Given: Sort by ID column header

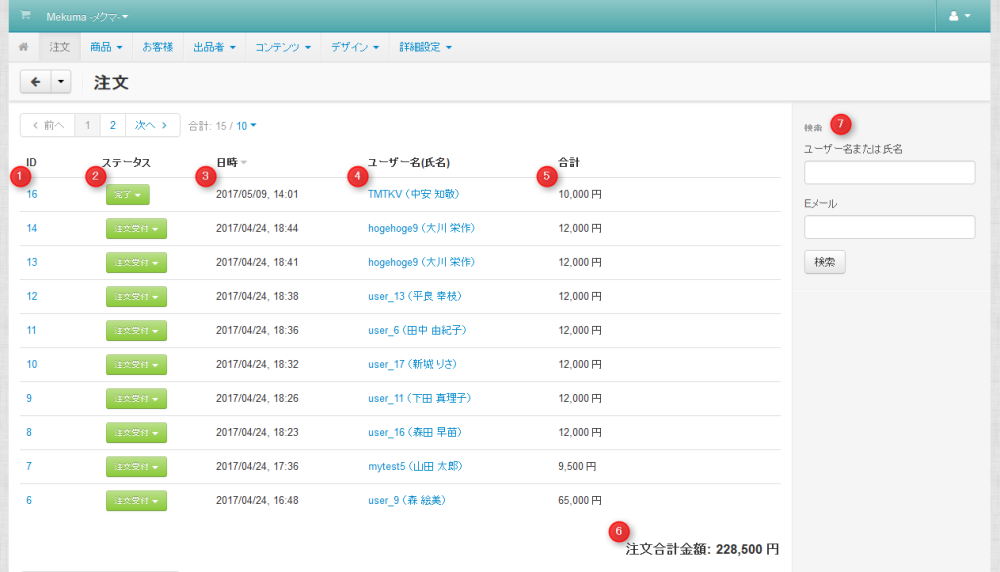Looking at the screenshot, I should pos(31,162).
